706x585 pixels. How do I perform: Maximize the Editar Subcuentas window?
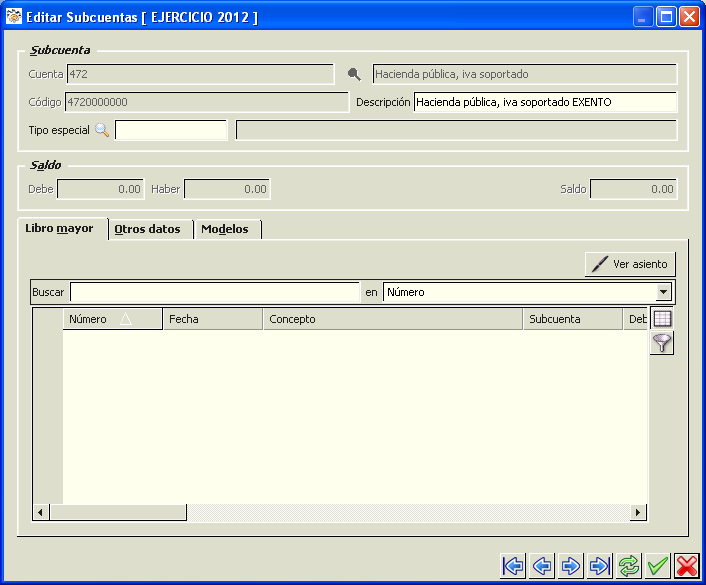click(x=666, y=17)
